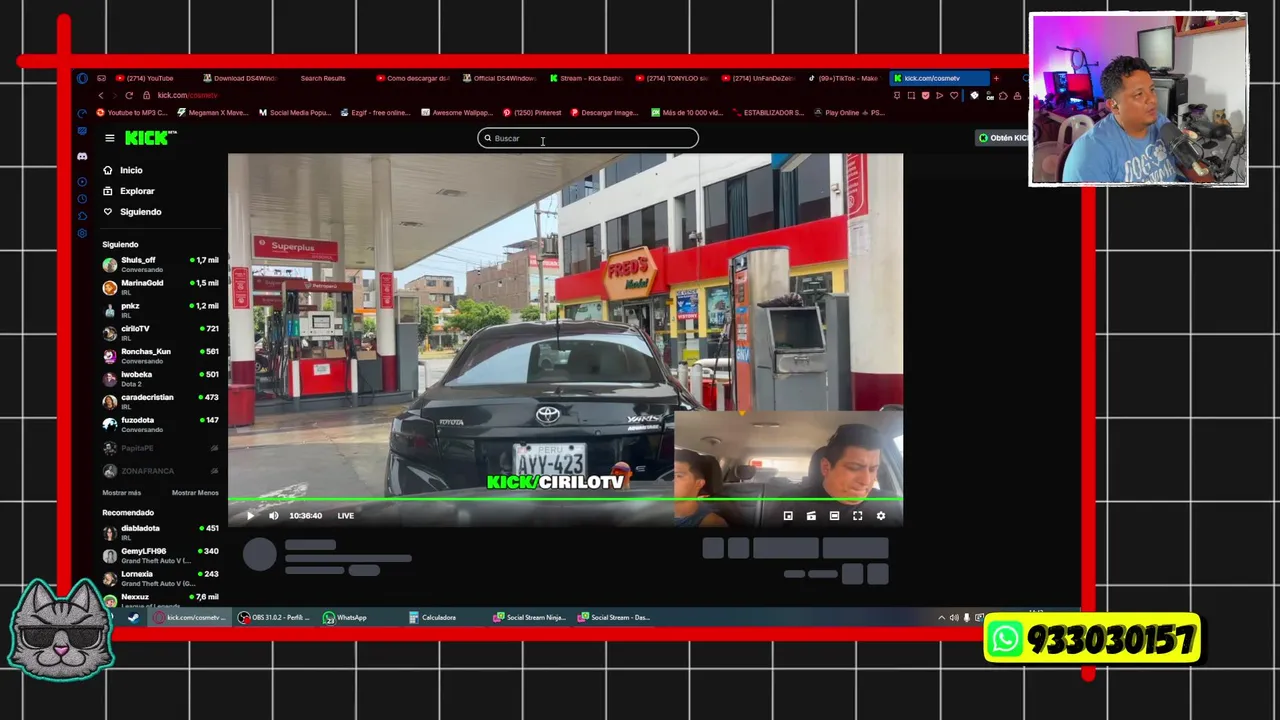Click the player play button
1280x720 pixels.
click(x=250, y=516)
